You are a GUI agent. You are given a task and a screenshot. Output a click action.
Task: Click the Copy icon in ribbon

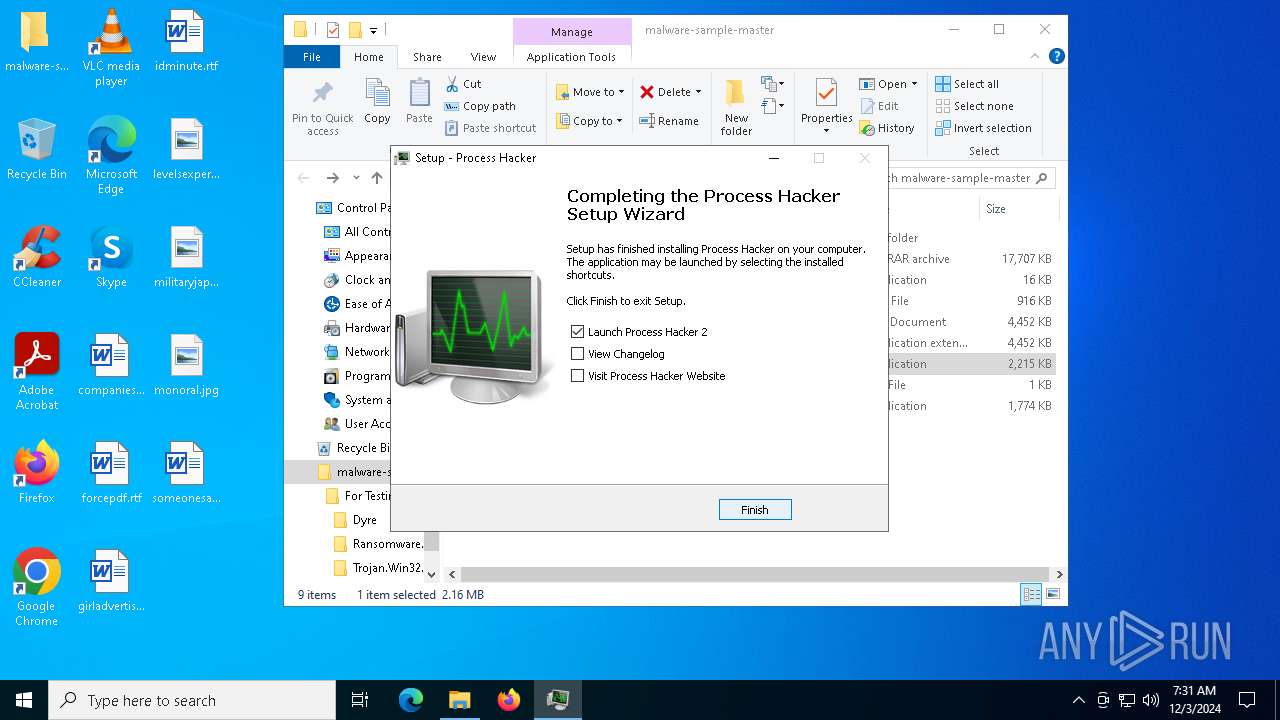coord(377,102)
